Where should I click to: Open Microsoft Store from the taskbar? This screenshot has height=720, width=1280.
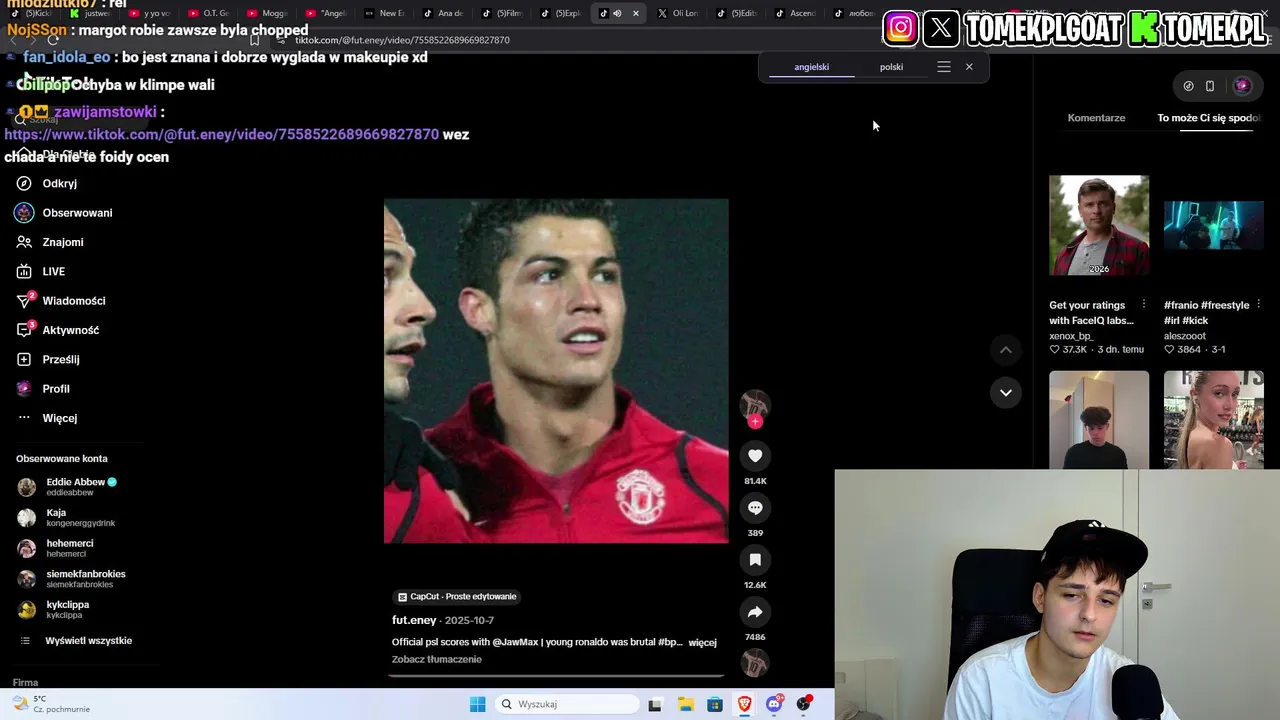(x=715, y=704)
